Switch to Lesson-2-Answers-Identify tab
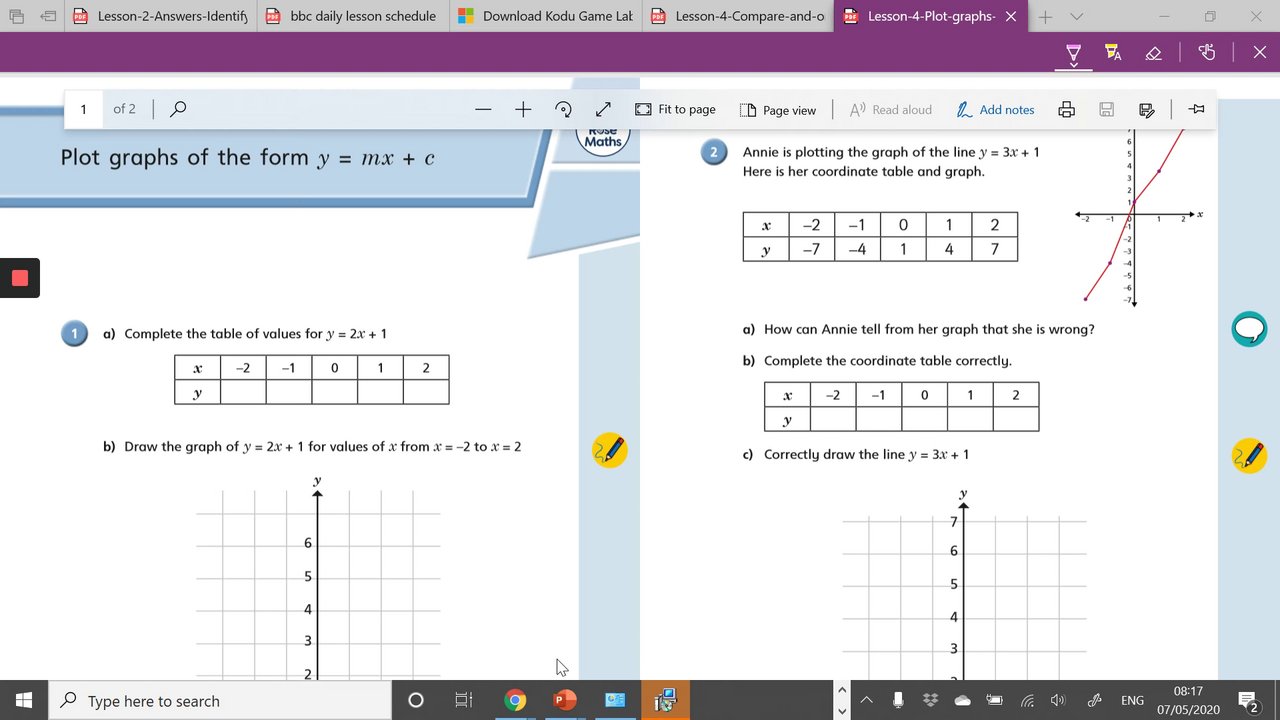This screenshot has width=1280, height=720. coord(160,16)
